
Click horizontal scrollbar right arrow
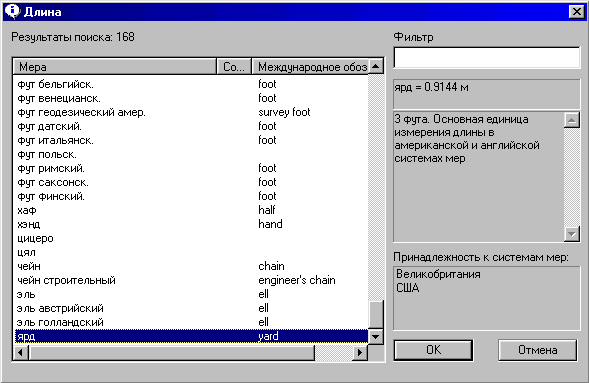point(360,353)
